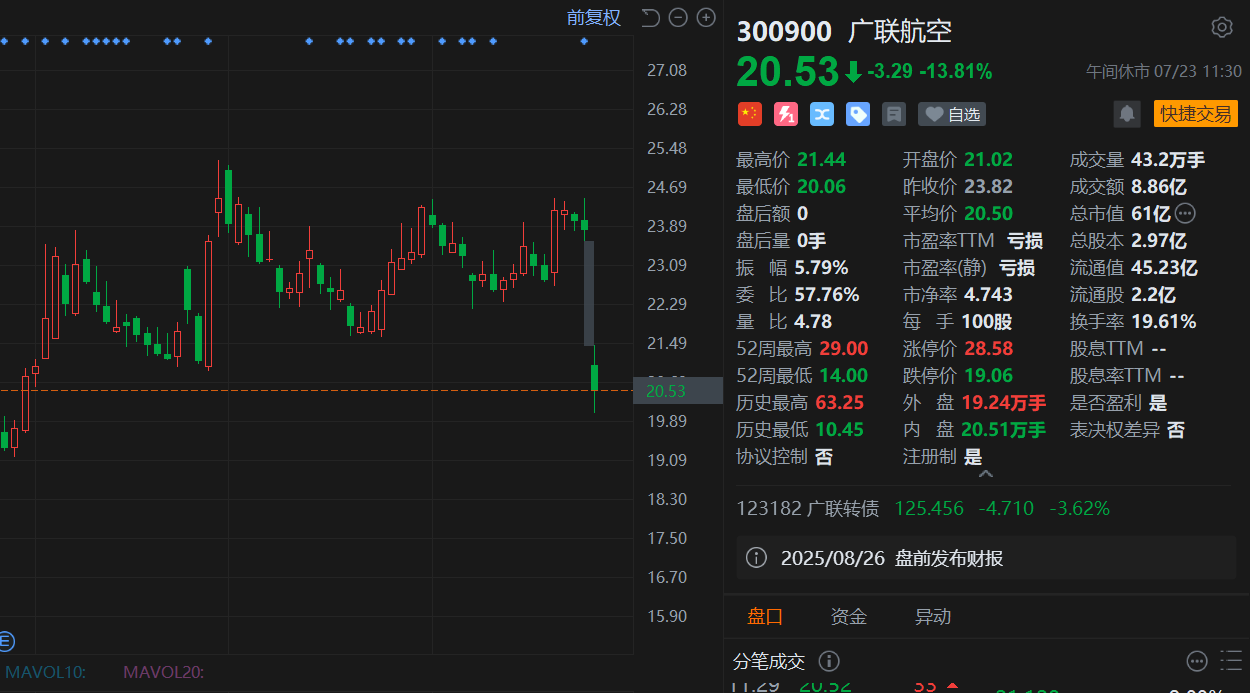The height and width of the screenshot is (693, 1250).
Task: Zoom out chart with minus icon
Action: [678, 17]
